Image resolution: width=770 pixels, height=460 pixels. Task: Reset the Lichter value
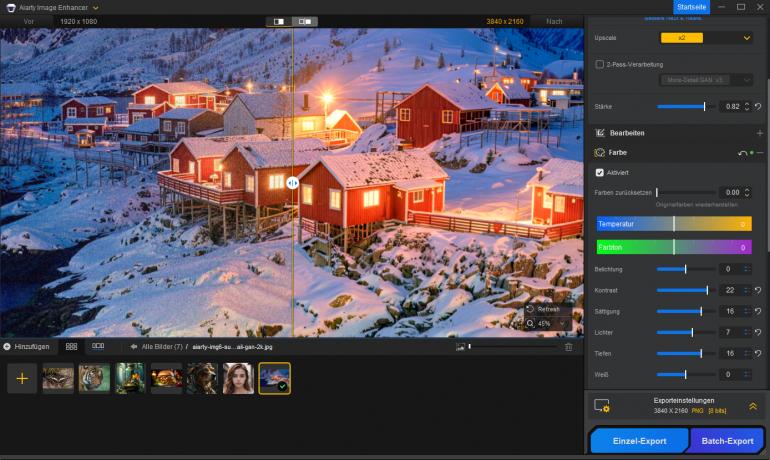click(758, 332)
